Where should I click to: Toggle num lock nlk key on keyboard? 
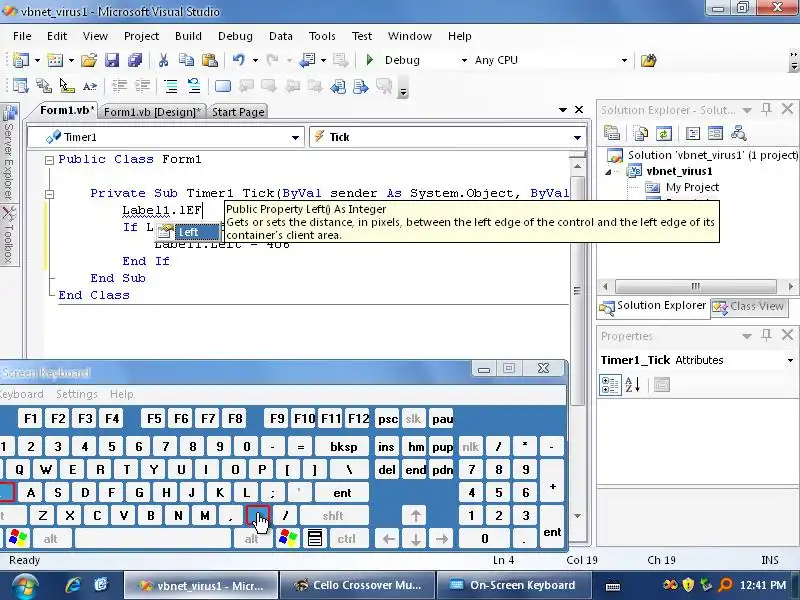470,447
